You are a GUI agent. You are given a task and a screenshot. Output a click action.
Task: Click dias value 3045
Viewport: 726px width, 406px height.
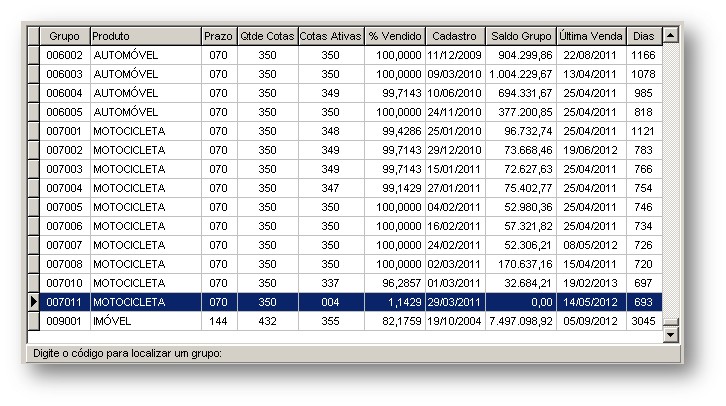tap(644, 321)
